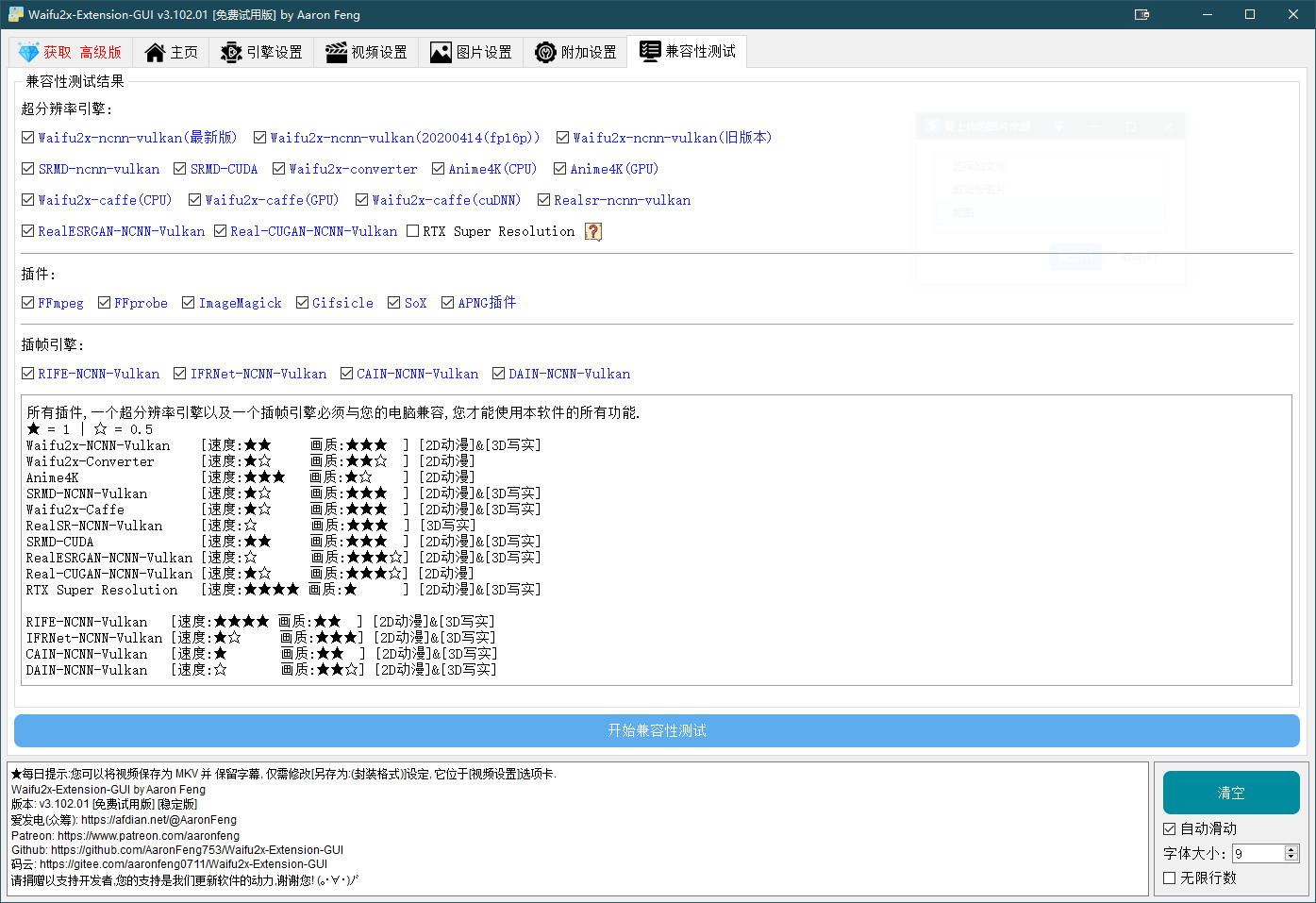Click the app logo in title bar
Screen dimensions: 1316x903
(x=15, y=14)
